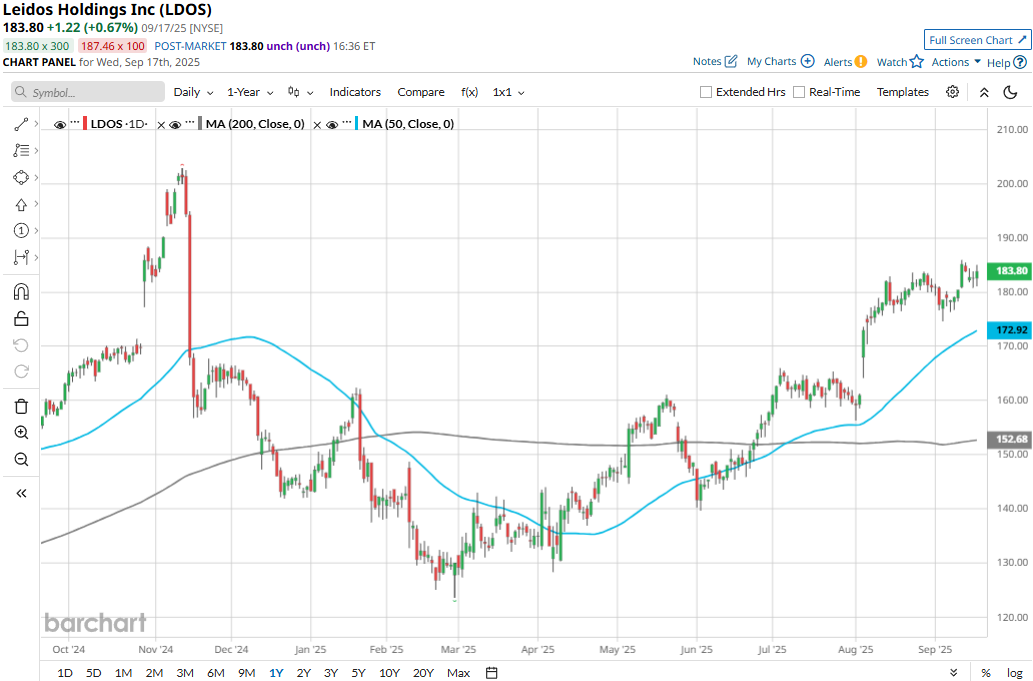
Task: Open the Templates menu
Action: pyautogui.click(x=903, y=92)
